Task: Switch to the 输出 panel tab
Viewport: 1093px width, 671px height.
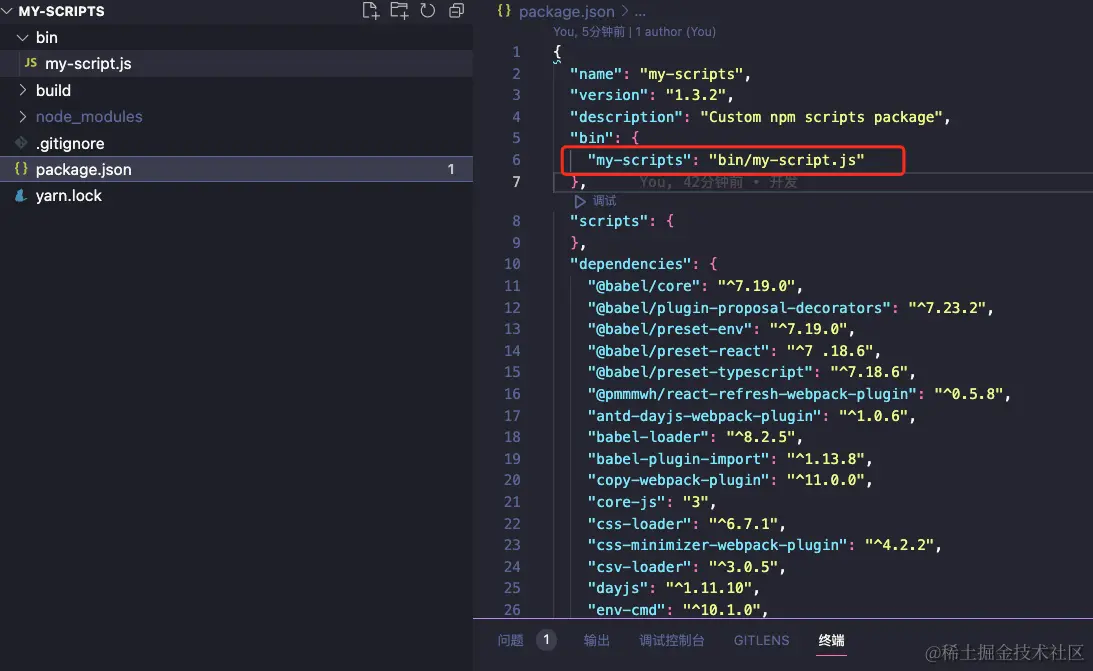Action: point(597,640)
